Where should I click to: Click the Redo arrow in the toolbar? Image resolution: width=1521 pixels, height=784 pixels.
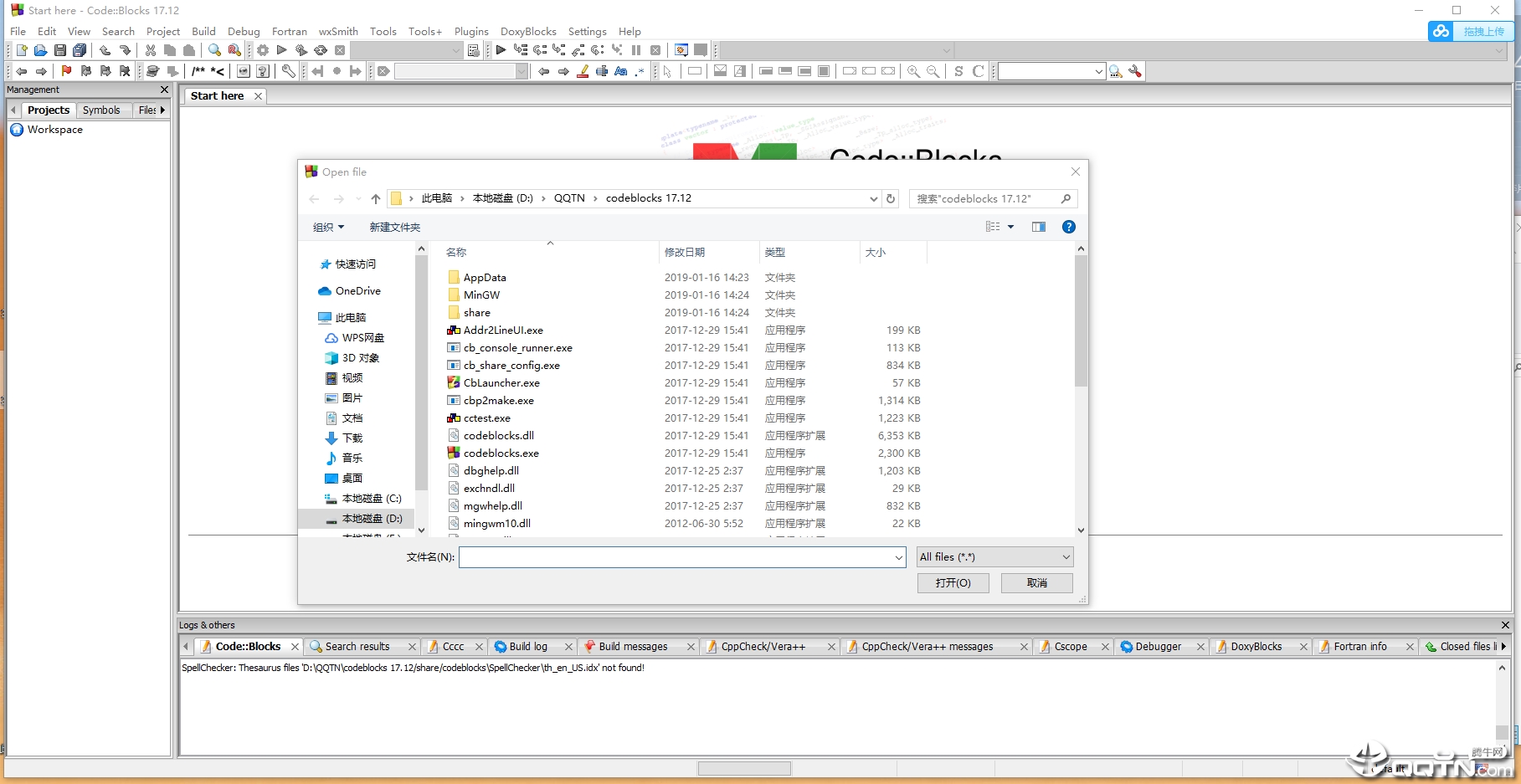tap(125, 50)
